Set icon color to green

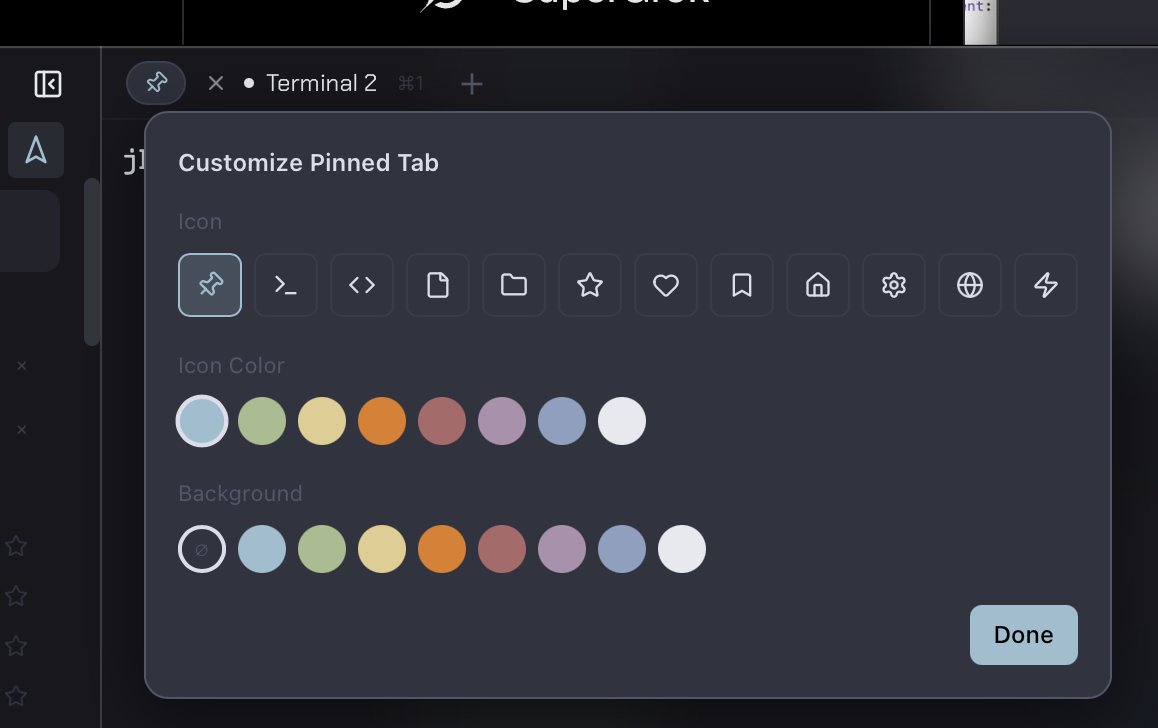(x=262, y=421)
